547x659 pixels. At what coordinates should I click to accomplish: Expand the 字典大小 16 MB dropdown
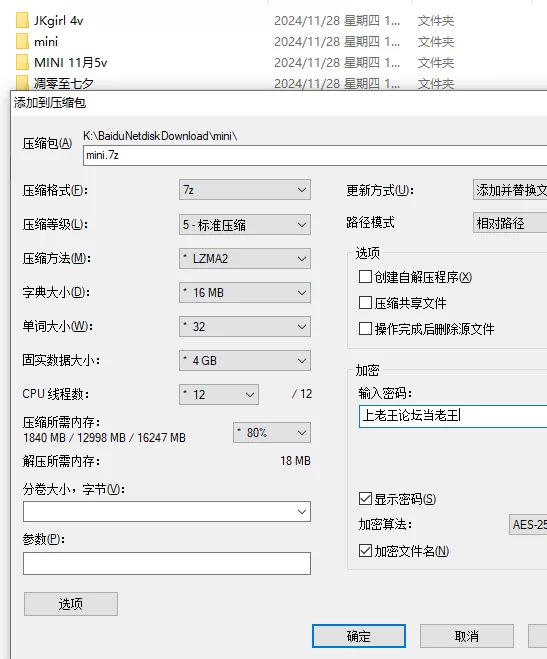coord(245,293)
